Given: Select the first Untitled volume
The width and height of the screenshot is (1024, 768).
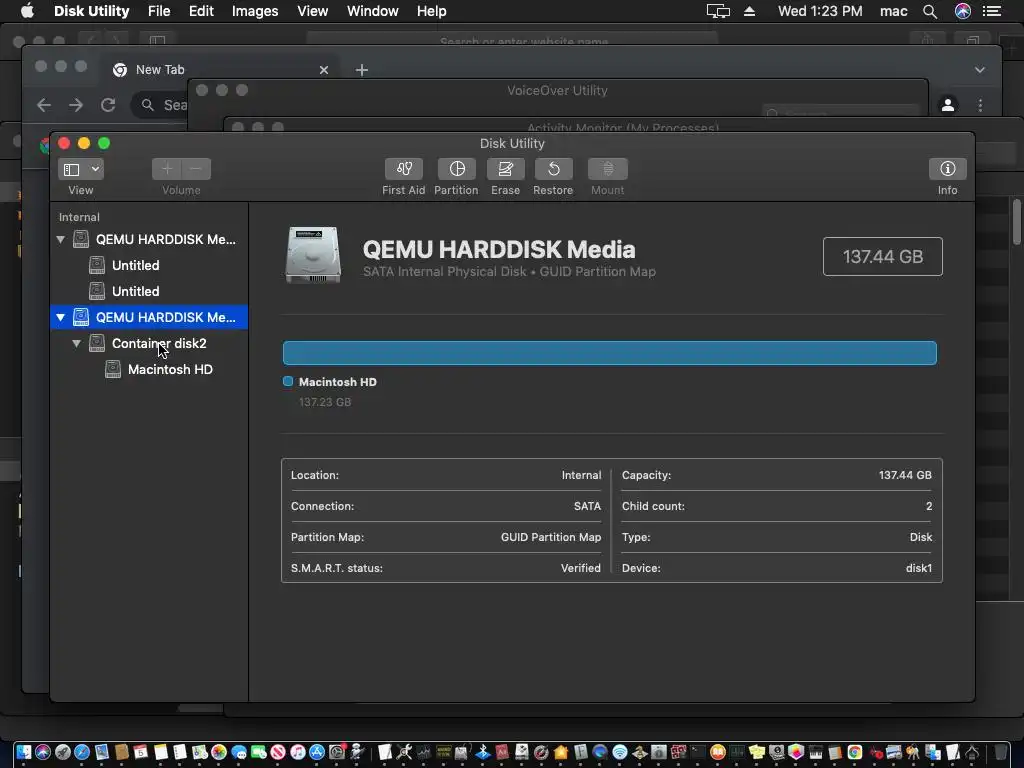Looking at the screenshot, I should click(x=135, y=265).
